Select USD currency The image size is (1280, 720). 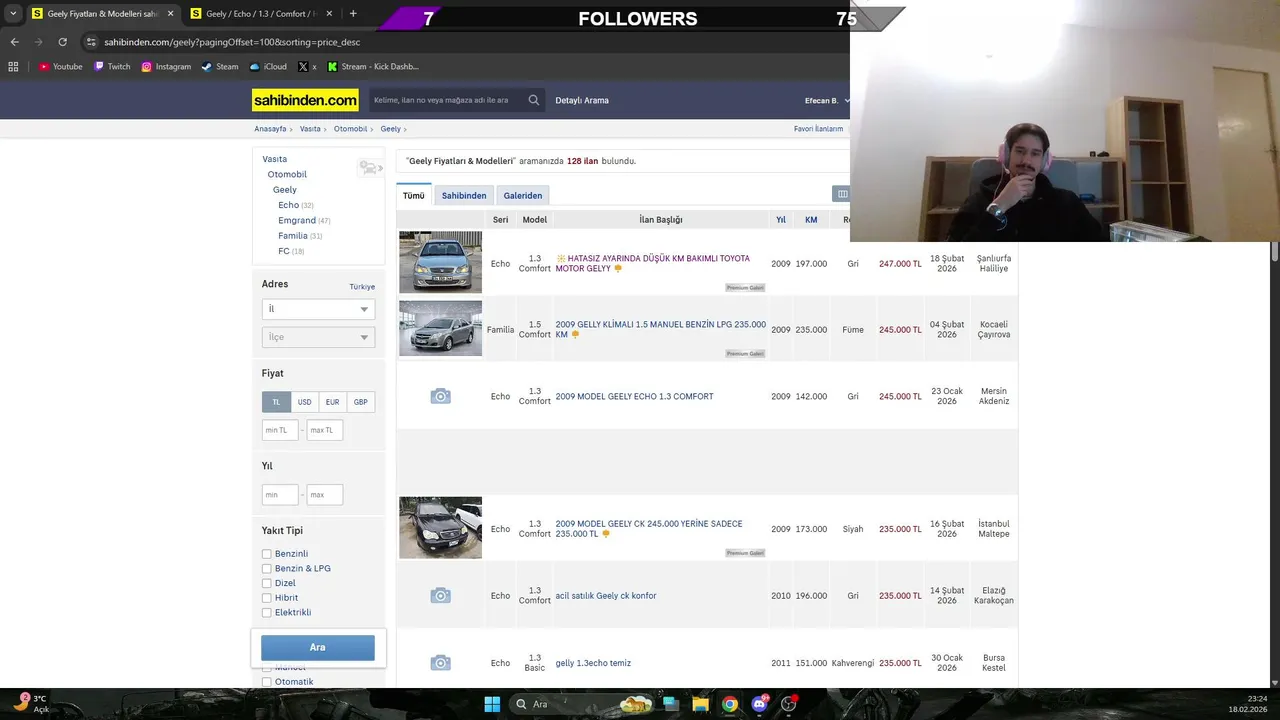click(x=304, y=402)
